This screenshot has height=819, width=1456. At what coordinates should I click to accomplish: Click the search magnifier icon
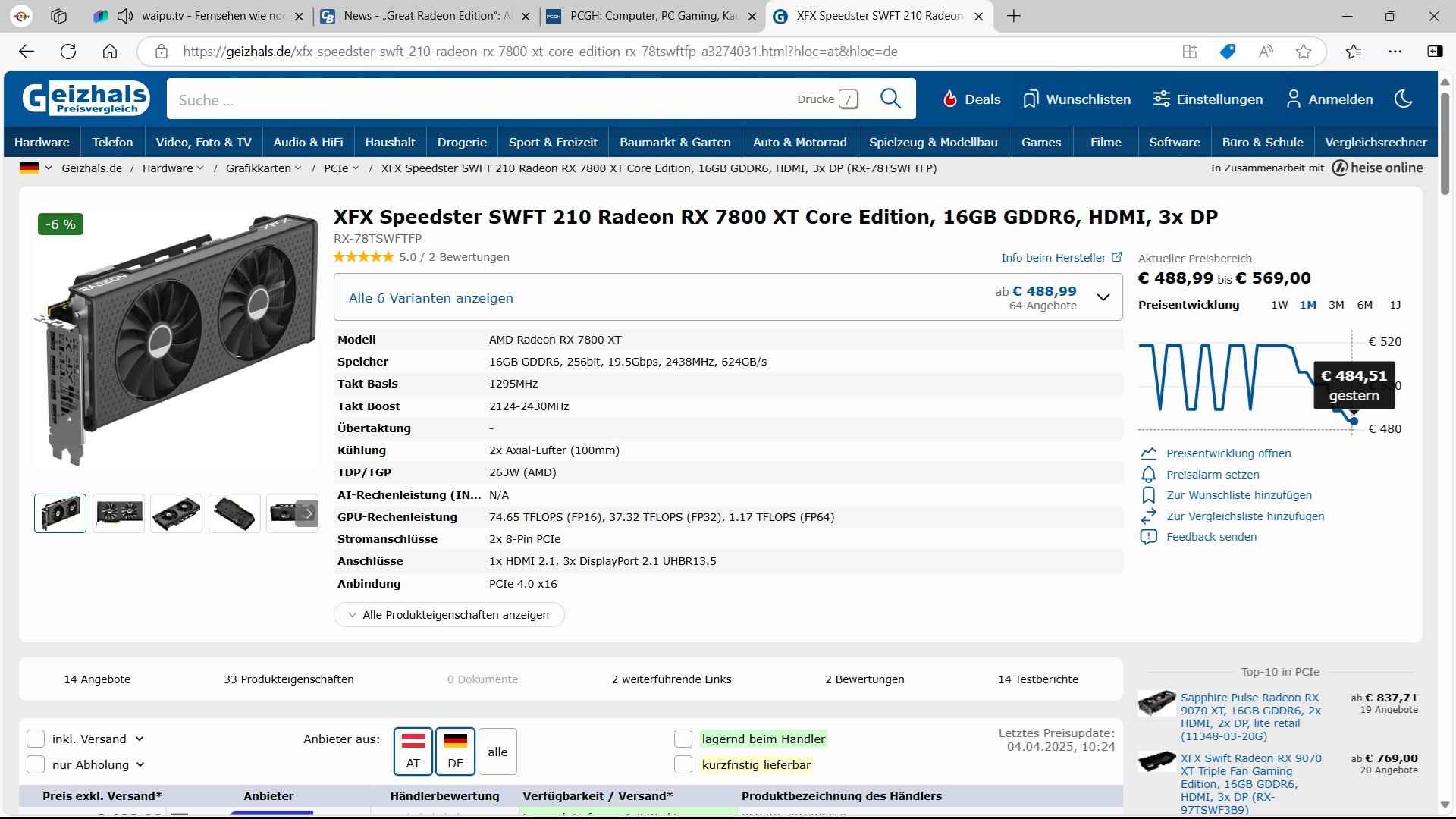pyautogui.click(x=890, y=99)
